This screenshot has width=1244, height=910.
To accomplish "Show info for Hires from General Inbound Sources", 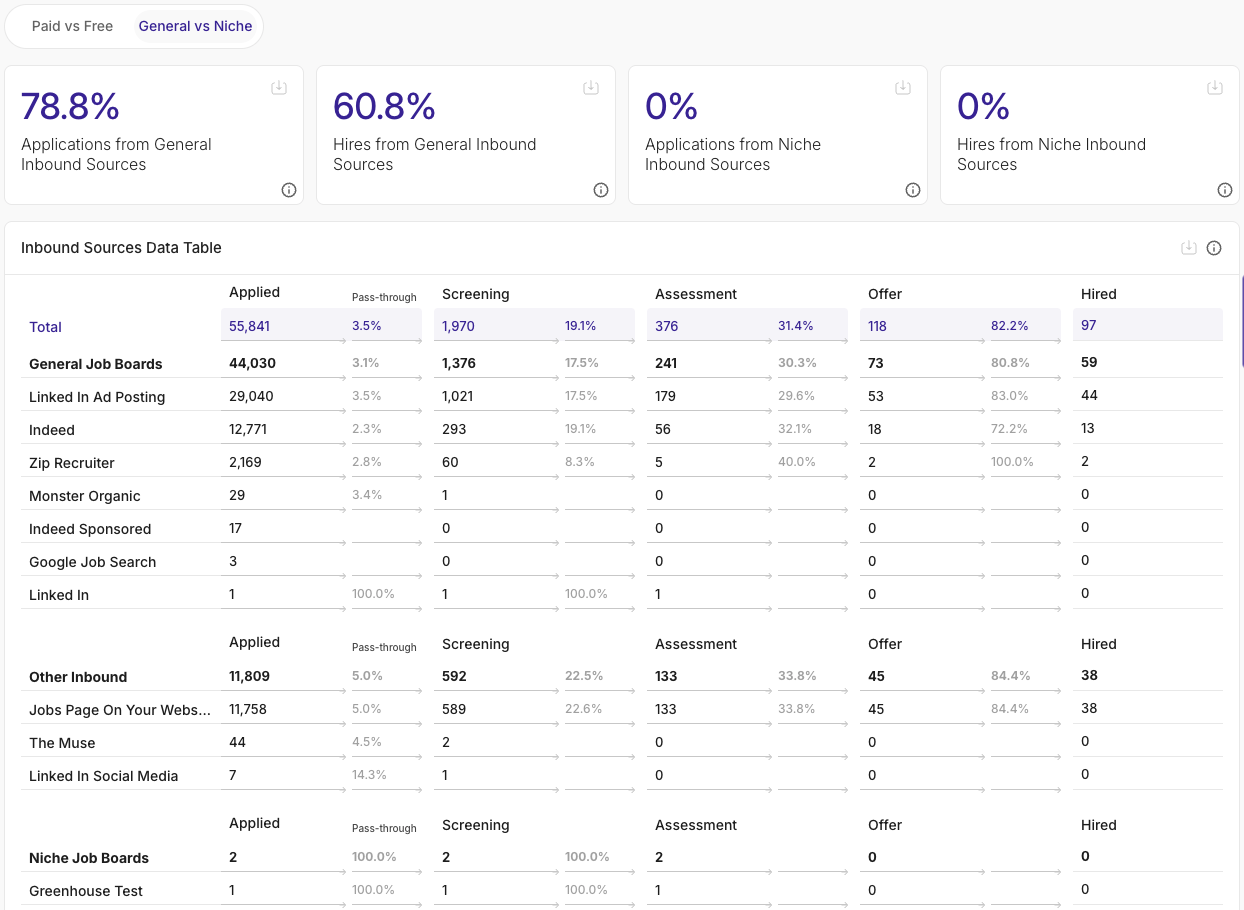I will coord(601,190).
